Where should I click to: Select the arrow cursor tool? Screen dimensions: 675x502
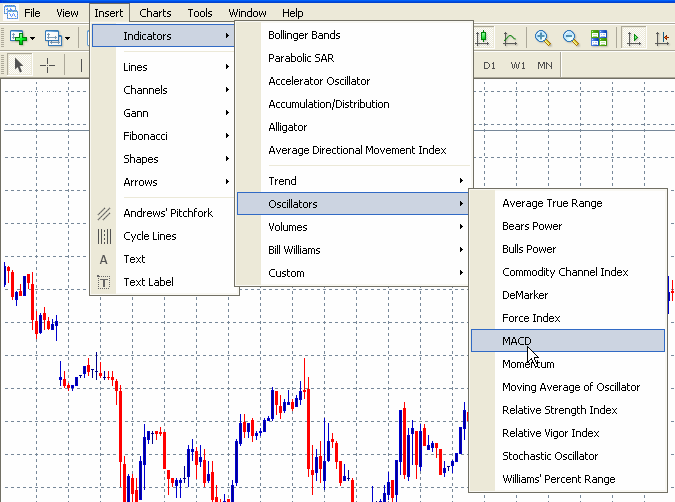pyautogui.click(x=19, y=65)
